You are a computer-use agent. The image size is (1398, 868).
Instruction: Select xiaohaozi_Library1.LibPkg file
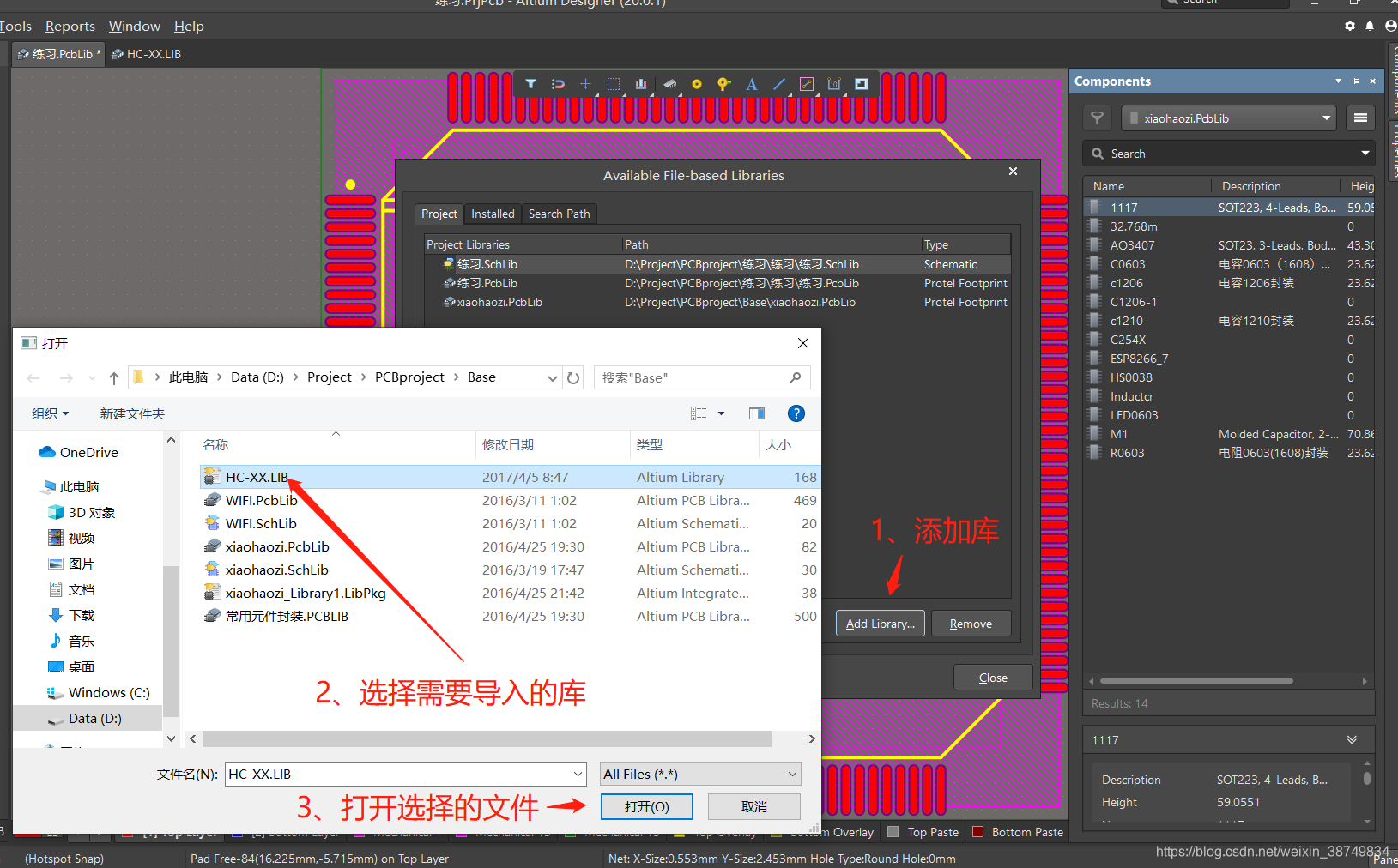point(510,593)
